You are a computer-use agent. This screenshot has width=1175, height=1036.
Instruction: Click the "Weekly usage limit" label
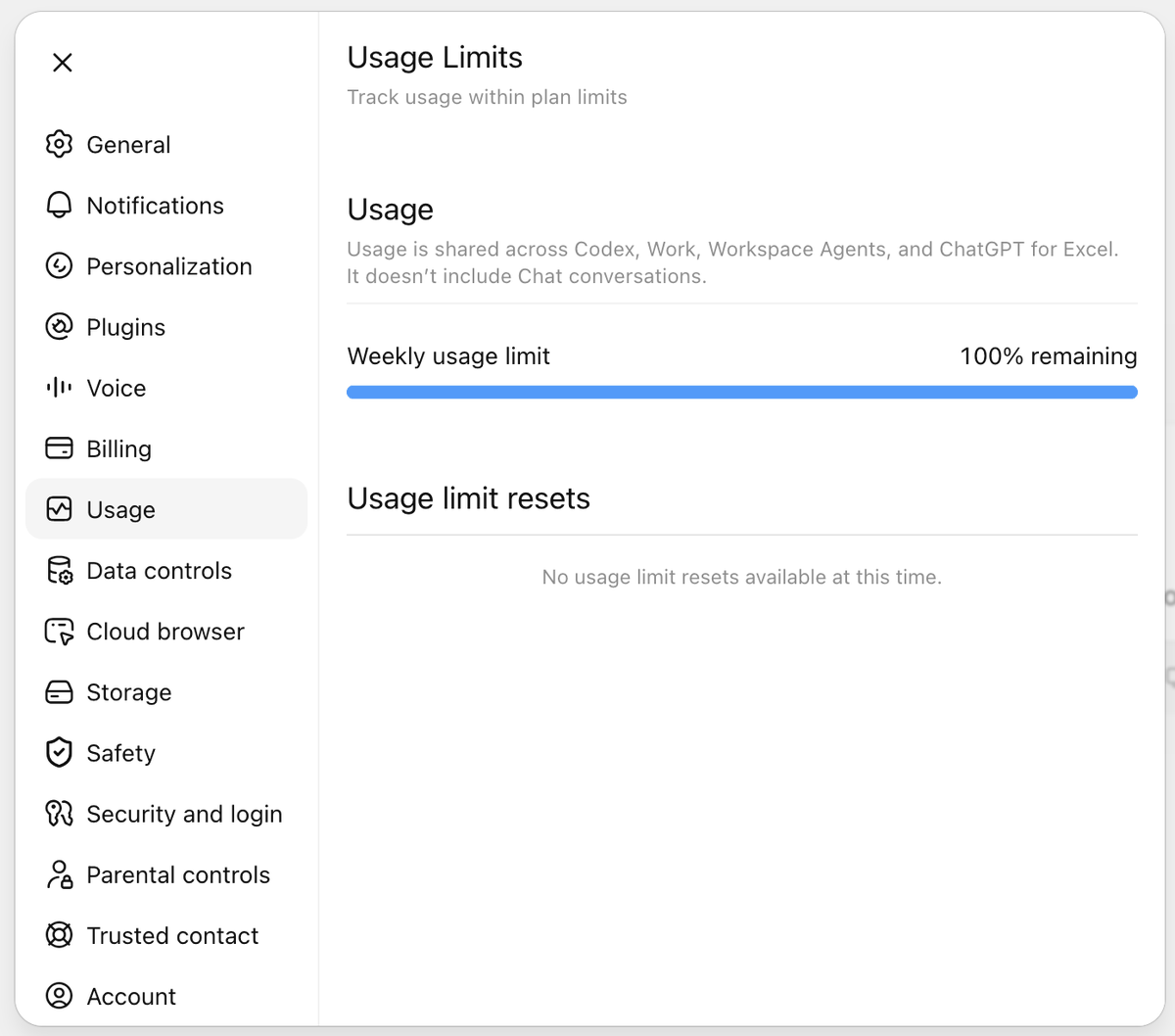(448, 355)
